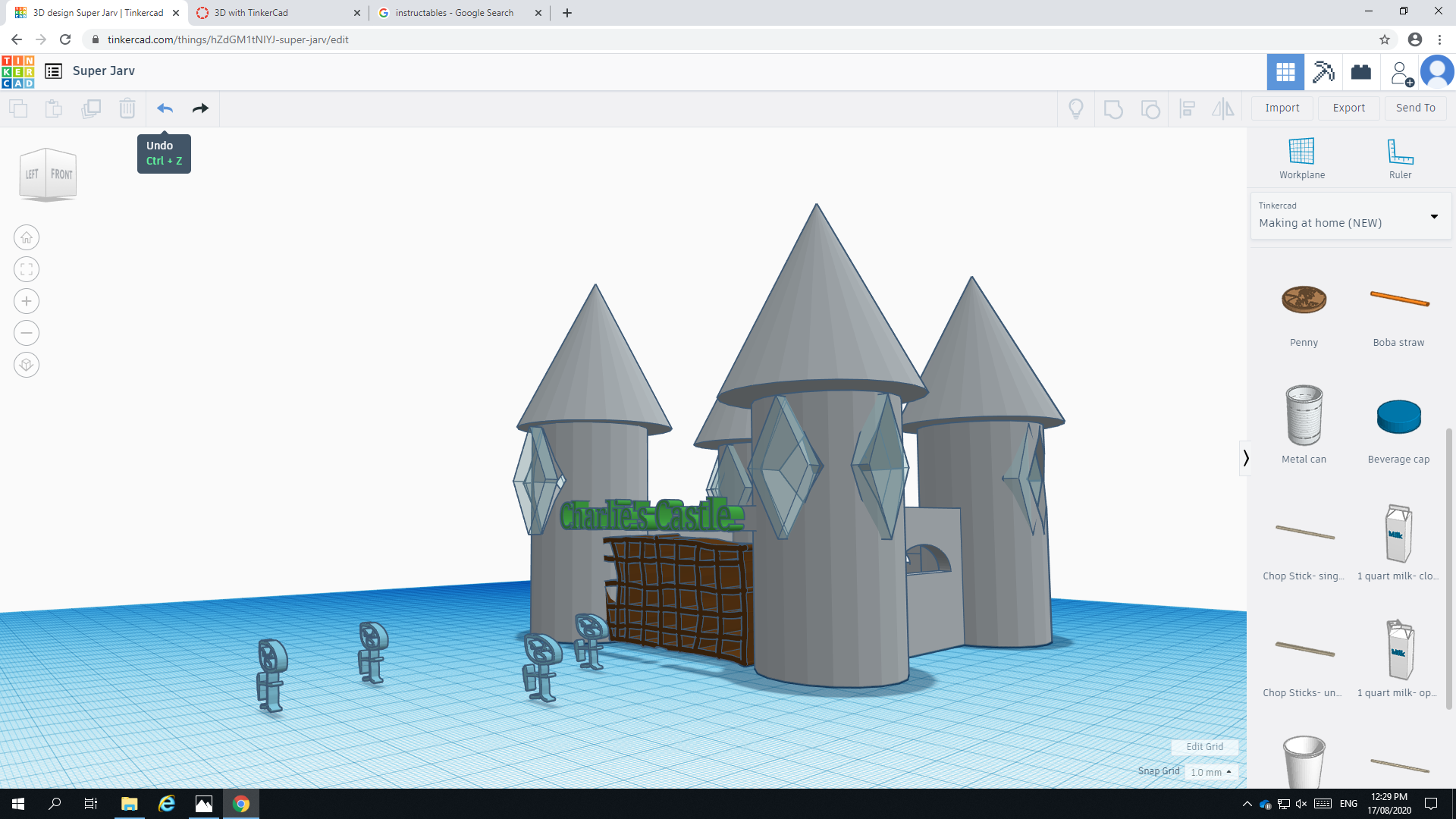Click the Edit Grid button
Image resolution: width=1456 pixels, height=819 pixels.
[x=1204, y=747]
